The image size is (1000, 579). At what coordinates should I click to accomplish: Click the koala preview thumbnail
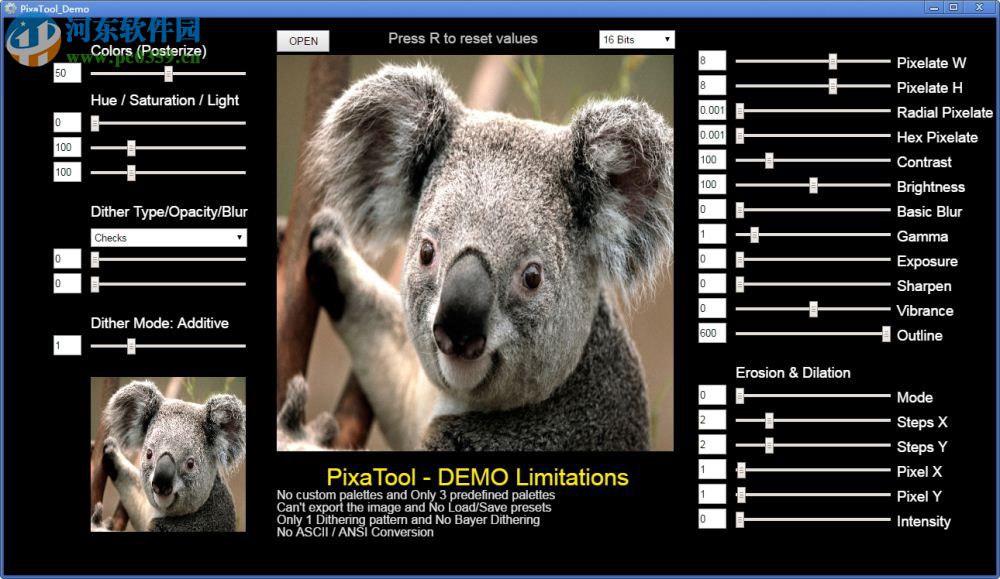(167, 455)
